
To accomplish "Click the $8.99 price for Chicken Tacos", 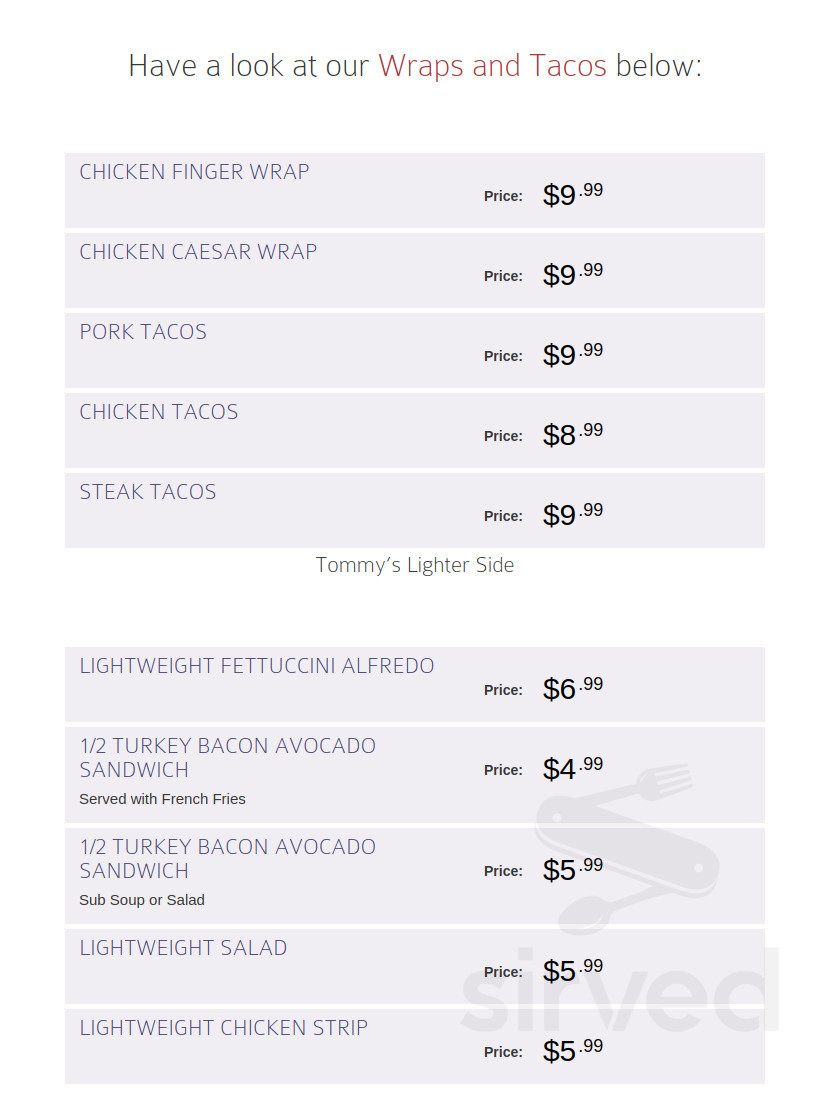I will (572, 433).
